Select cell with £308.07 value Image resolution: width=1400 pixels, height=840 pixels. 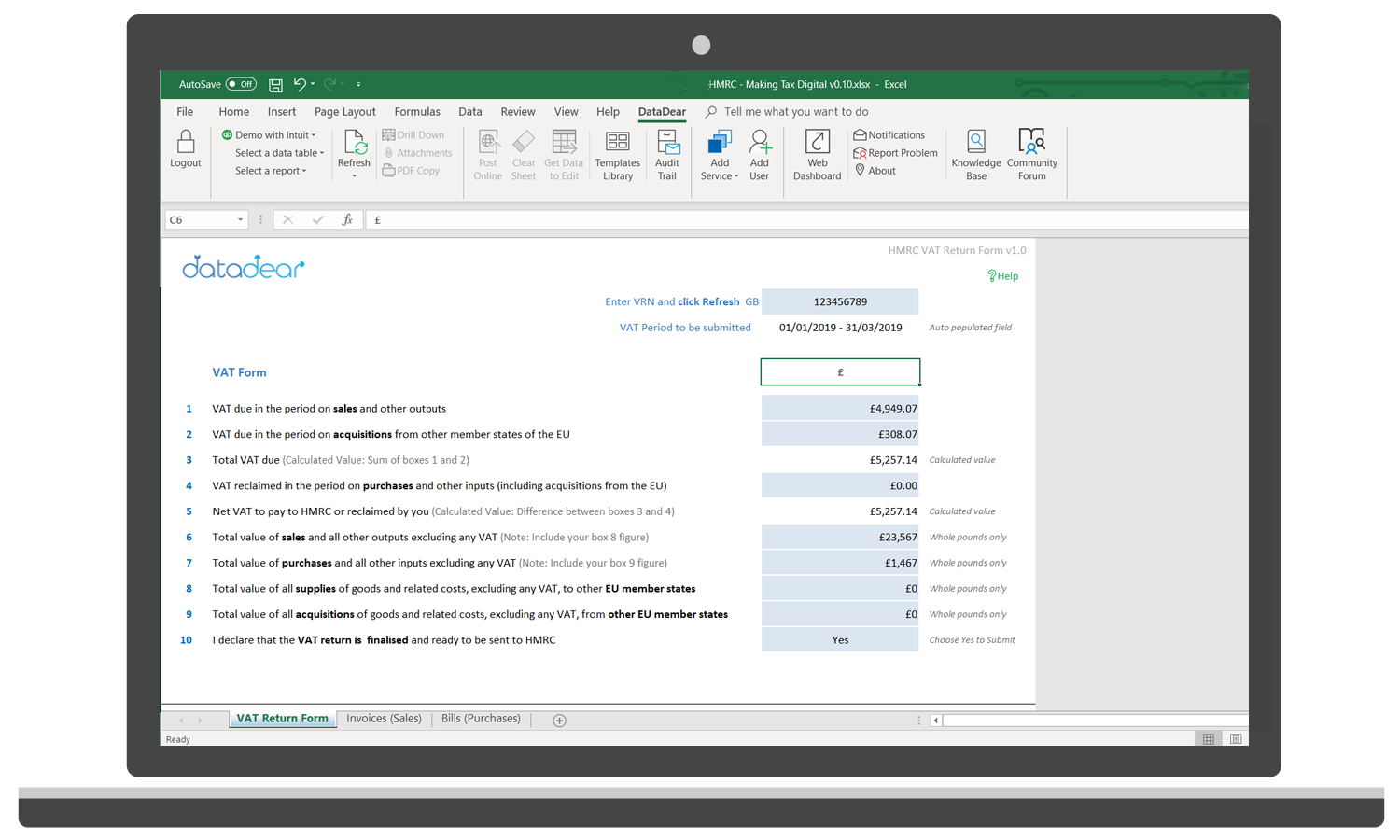840,434
